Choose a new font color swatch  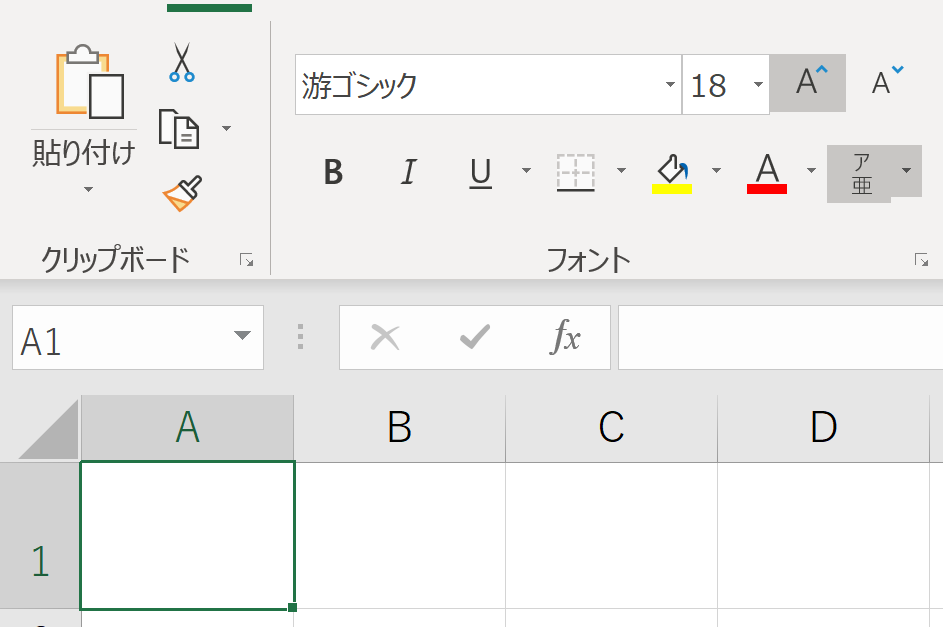[x=766, y=172]
